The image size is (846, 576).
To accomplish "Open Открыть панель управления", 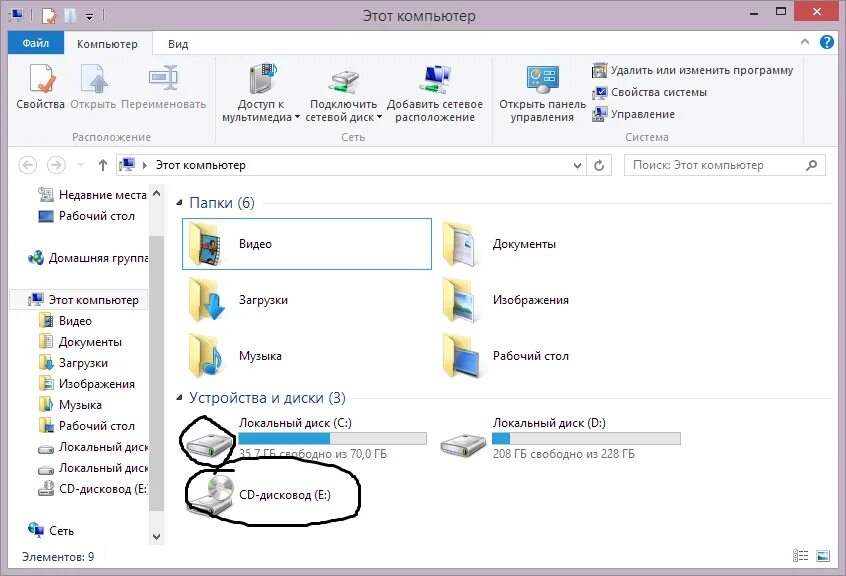I will (x=542, y=93).
